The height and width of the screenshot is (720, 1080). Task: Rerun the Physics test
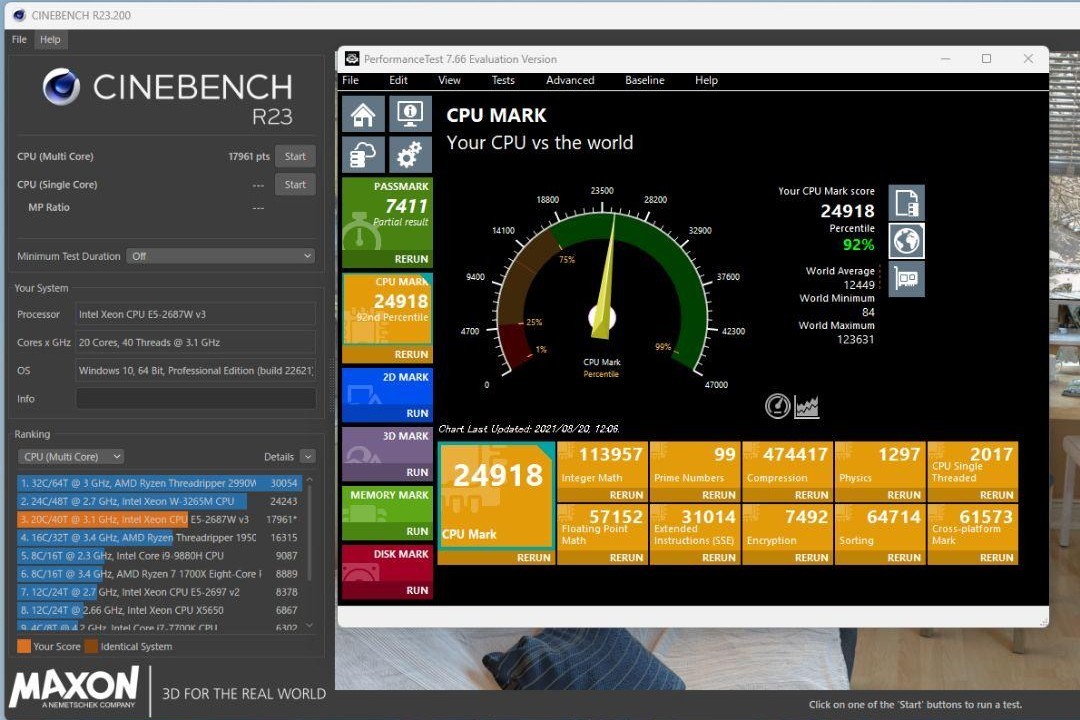904,495
